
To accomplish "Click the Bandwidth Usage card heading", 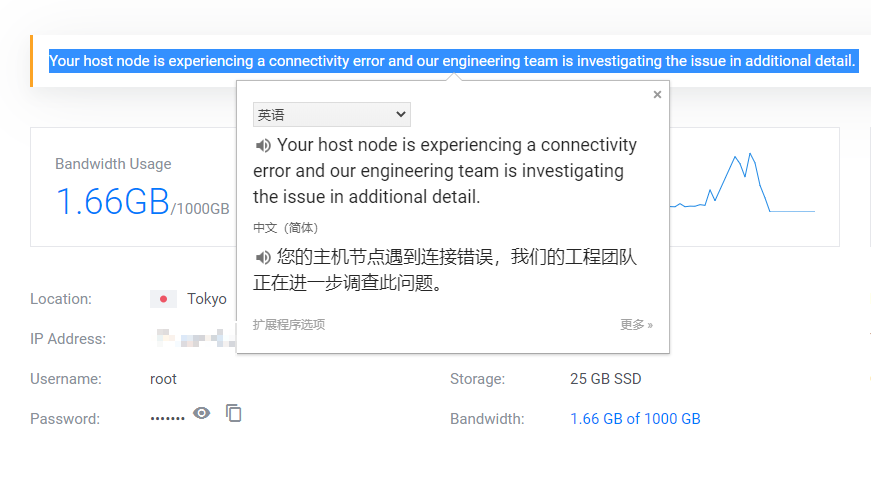I will pos(113,164).
